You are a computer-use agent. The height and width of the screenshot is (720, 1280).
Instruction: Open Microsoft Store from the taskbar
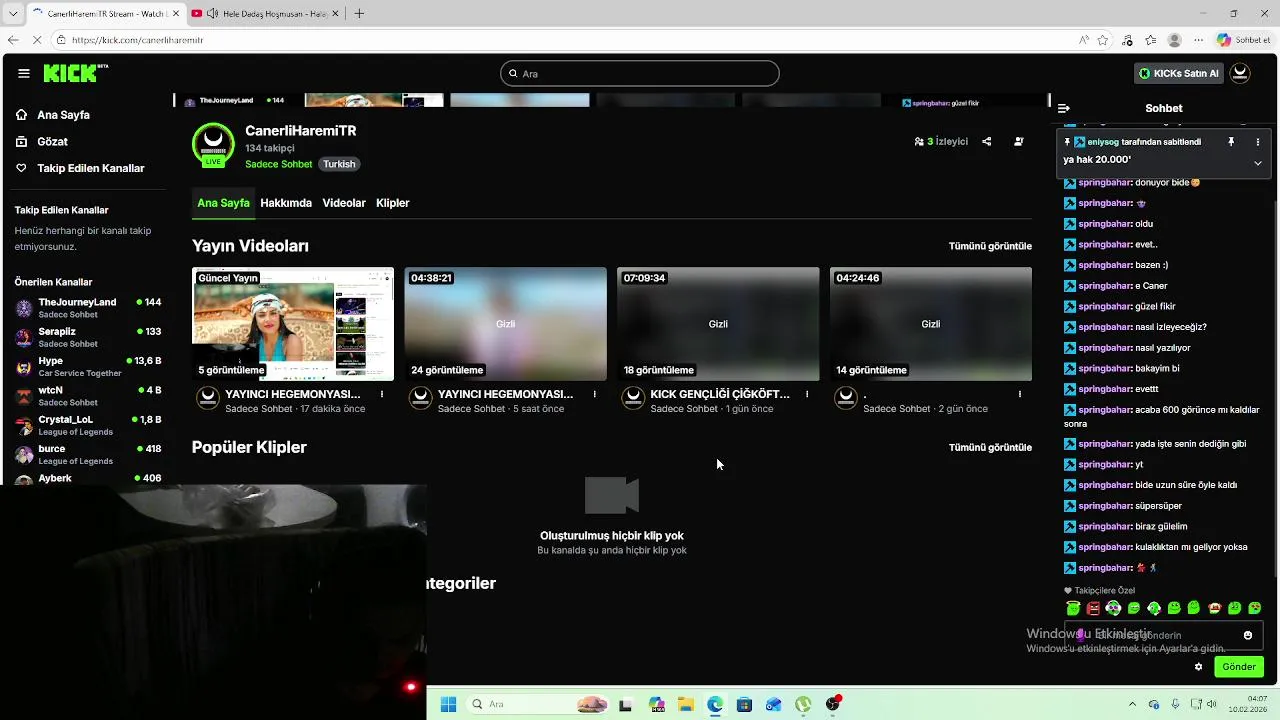tap(744, 704)
